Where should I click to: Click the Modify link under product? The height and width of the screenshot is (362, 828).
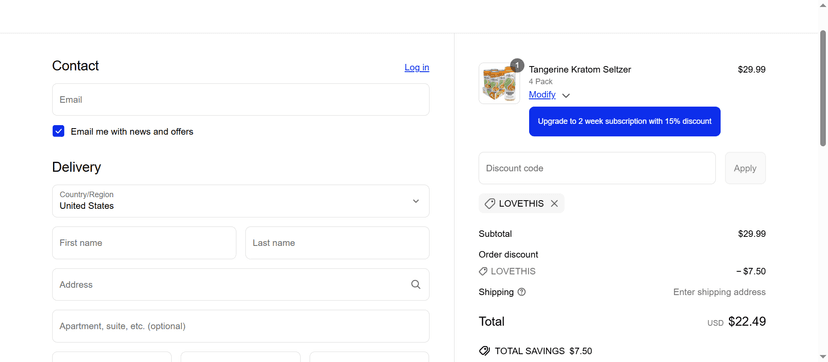[542, 94]
